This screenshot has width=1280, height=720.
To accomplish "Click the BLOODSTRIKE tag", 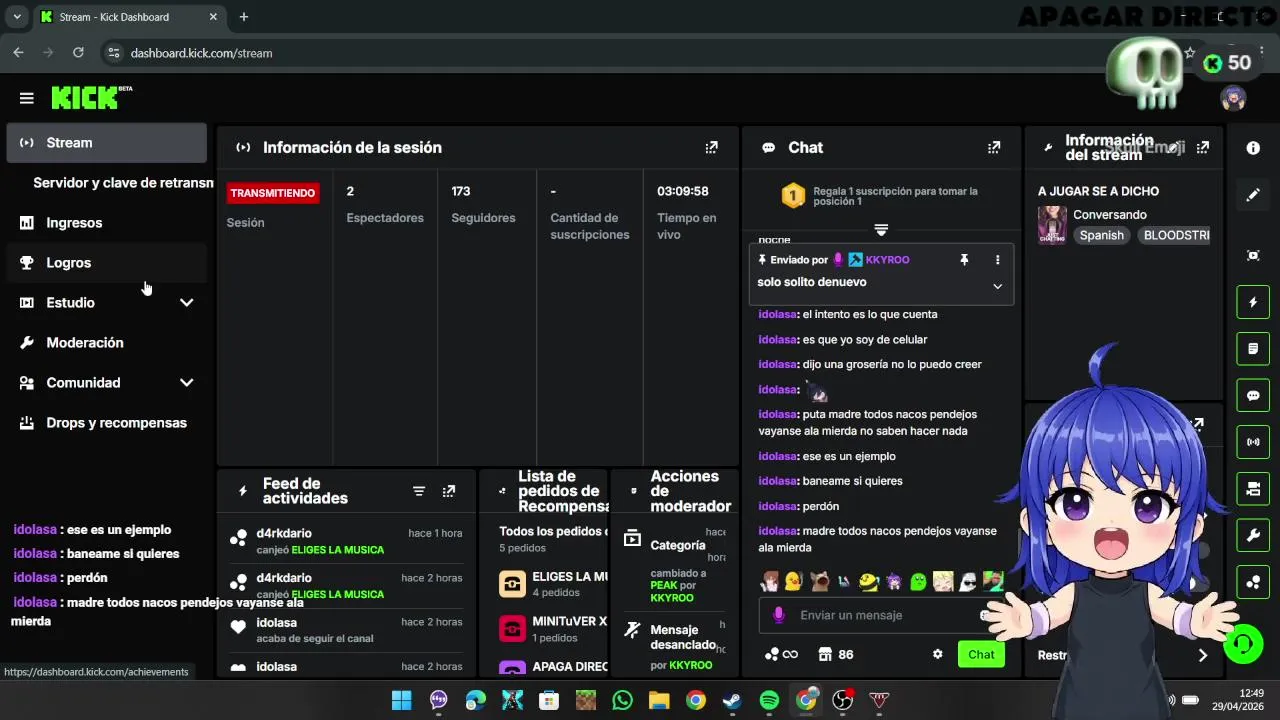I will [x=1173, y=235].
